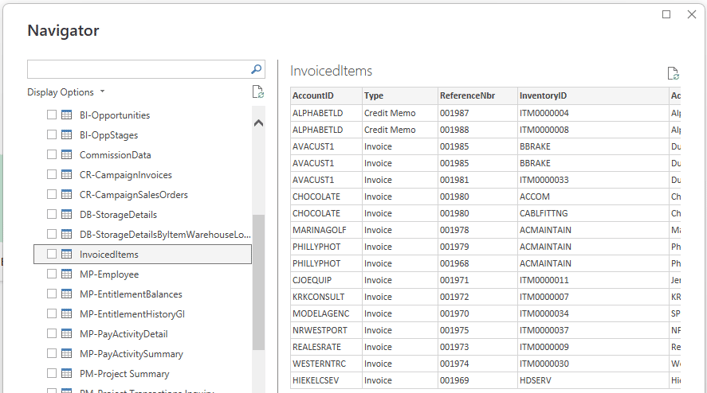The height and width of the screenshot is (393, 707).
Task: Click the ACCOM inventory cell
Action: [x=593, y=196]
